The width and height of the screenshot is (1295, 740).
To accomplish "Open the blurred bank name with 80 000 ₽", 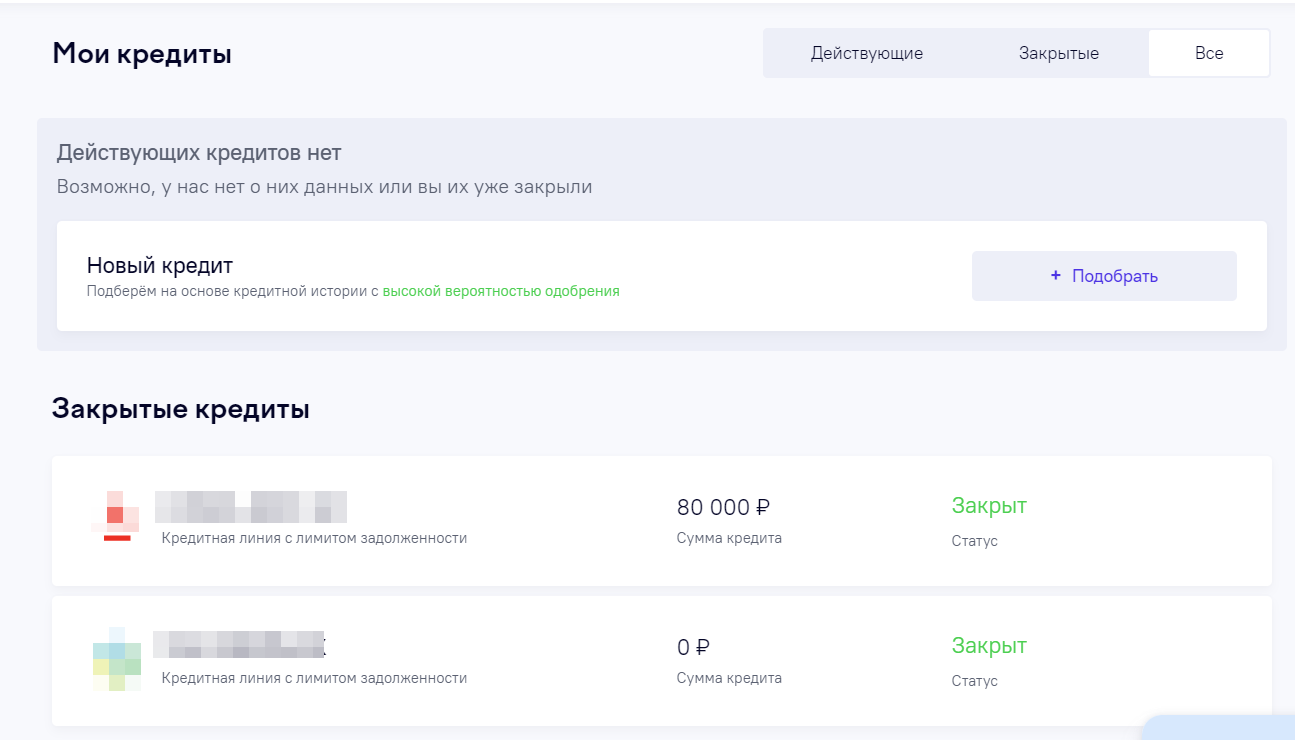I will point(251,507).
